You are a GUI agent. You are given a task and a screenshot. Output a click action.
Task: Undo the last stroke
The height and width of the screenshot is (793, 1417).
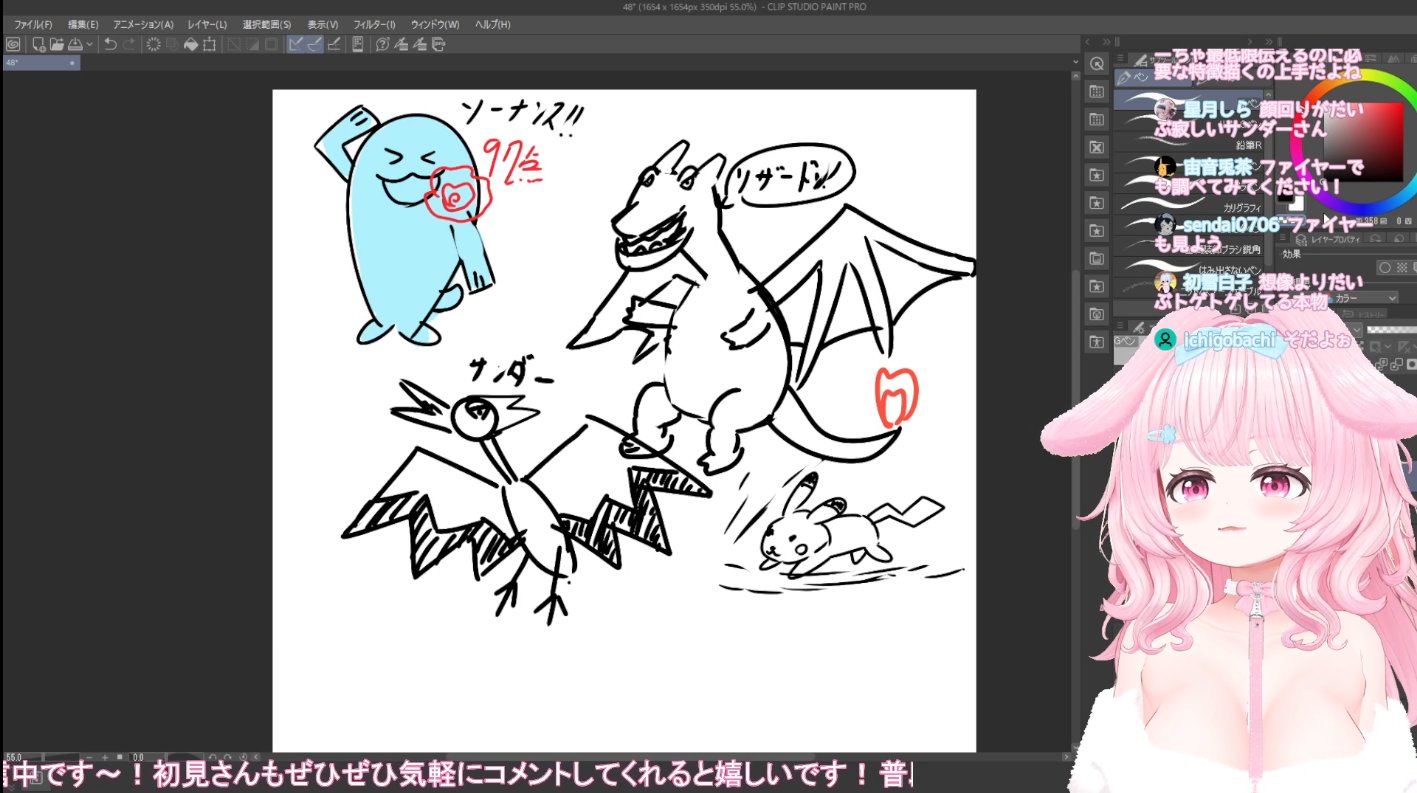coord(110,44)
